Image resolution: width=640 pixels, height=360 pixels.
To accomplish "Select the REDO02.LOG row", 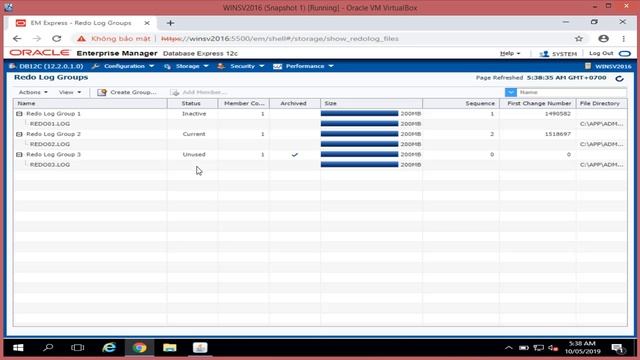I will pos(320,144).
